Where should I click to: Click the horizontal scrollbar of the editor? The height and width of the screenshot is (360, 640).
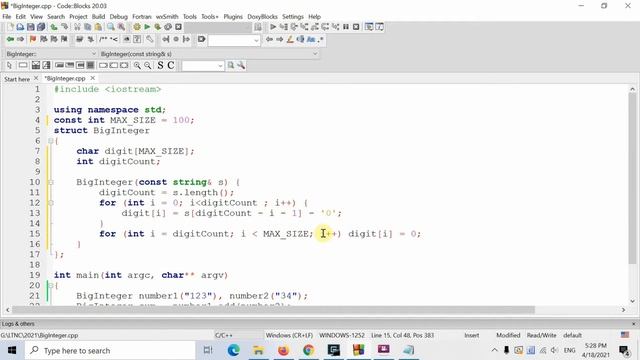[273, 310]
